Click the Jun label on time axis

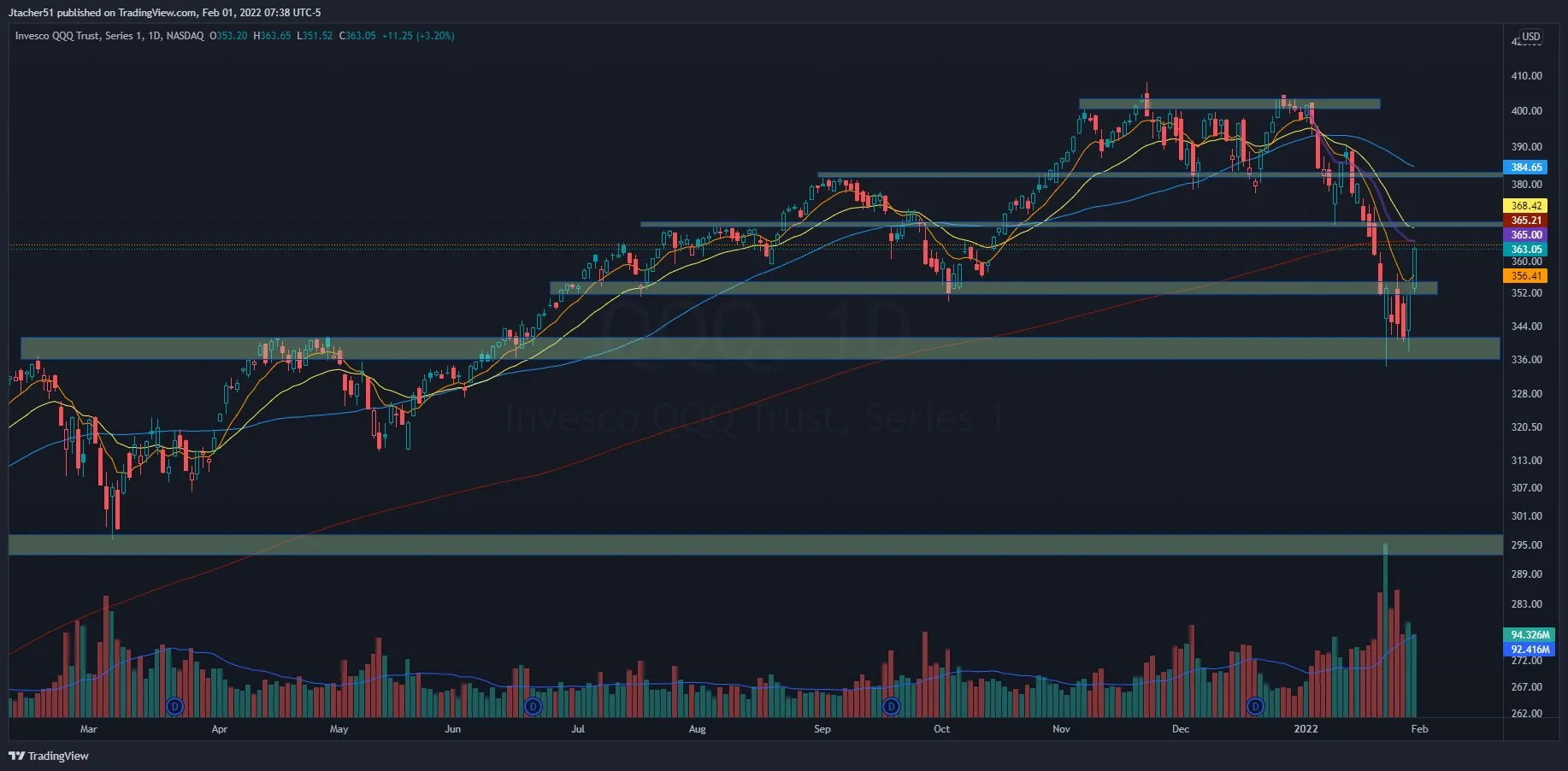(x=452, y=729)
